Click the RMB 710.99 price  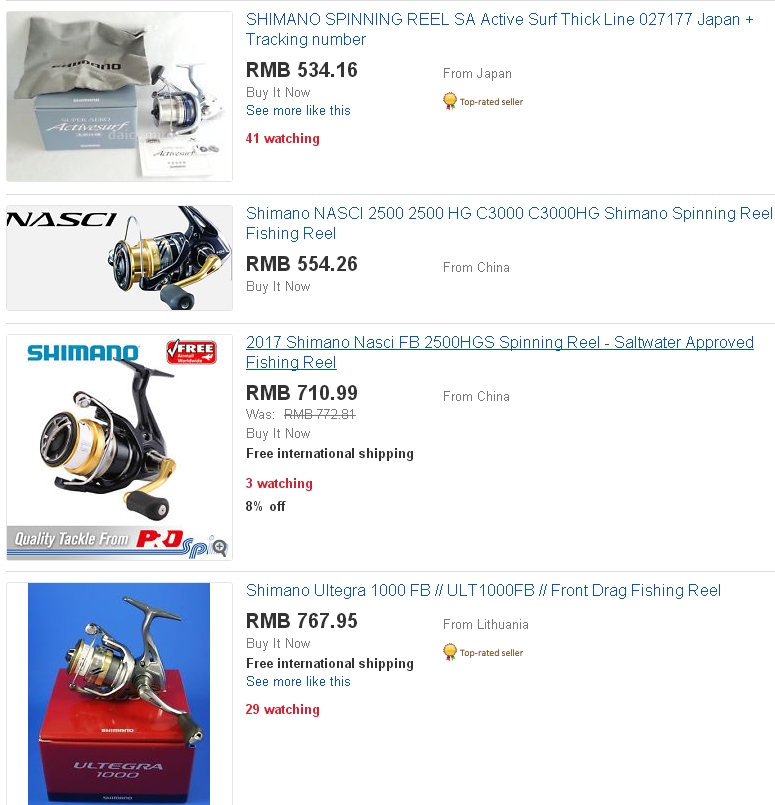point(301,393)
